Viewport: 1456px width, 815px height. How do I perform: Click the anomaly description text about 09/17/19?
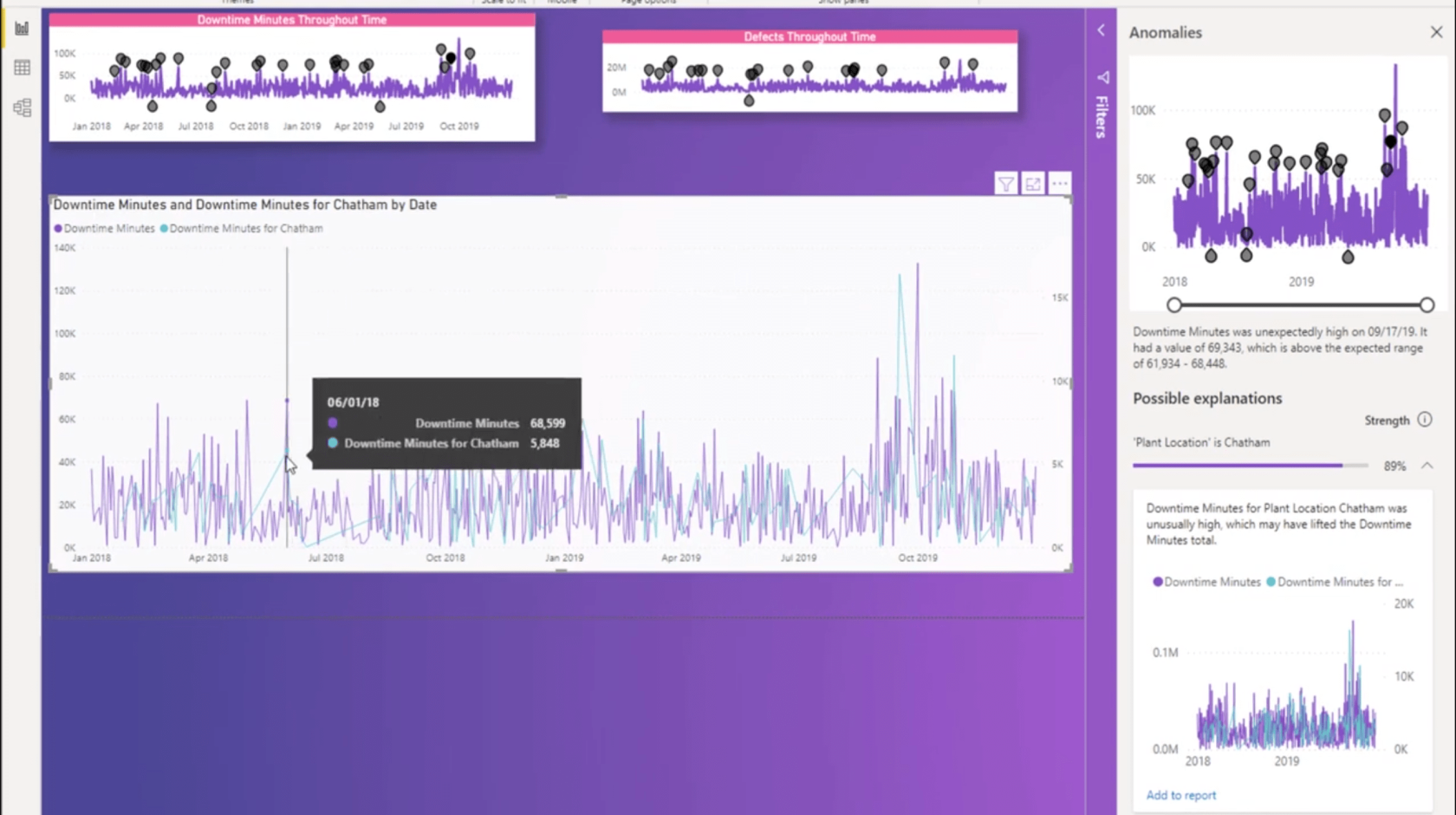coord(1279,348)
